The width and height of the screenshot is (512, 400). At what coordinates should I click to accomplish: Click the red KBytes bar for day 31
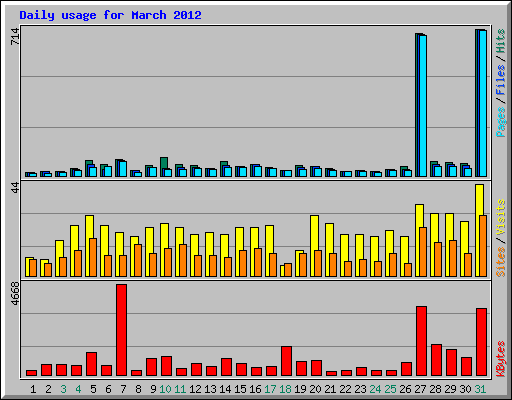click(x=482, y=342)
